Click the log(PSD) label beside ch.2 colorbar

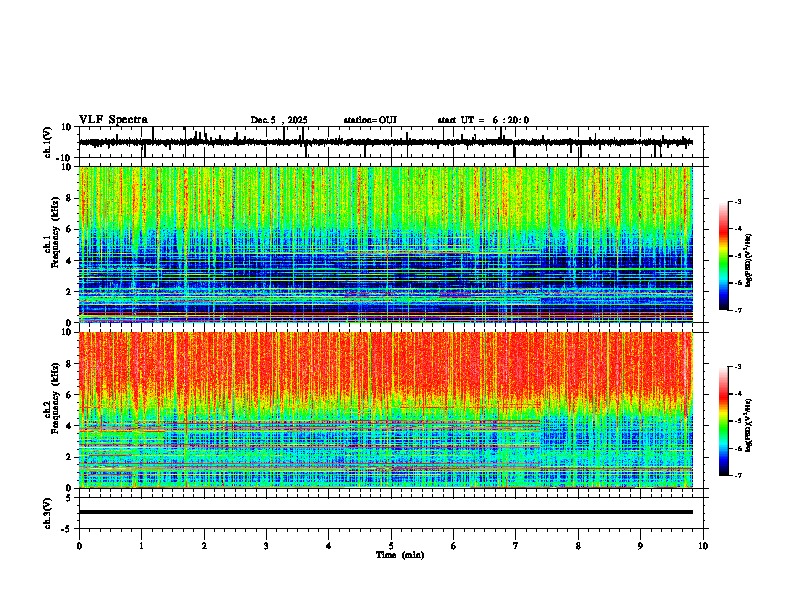tap(748, 425)
